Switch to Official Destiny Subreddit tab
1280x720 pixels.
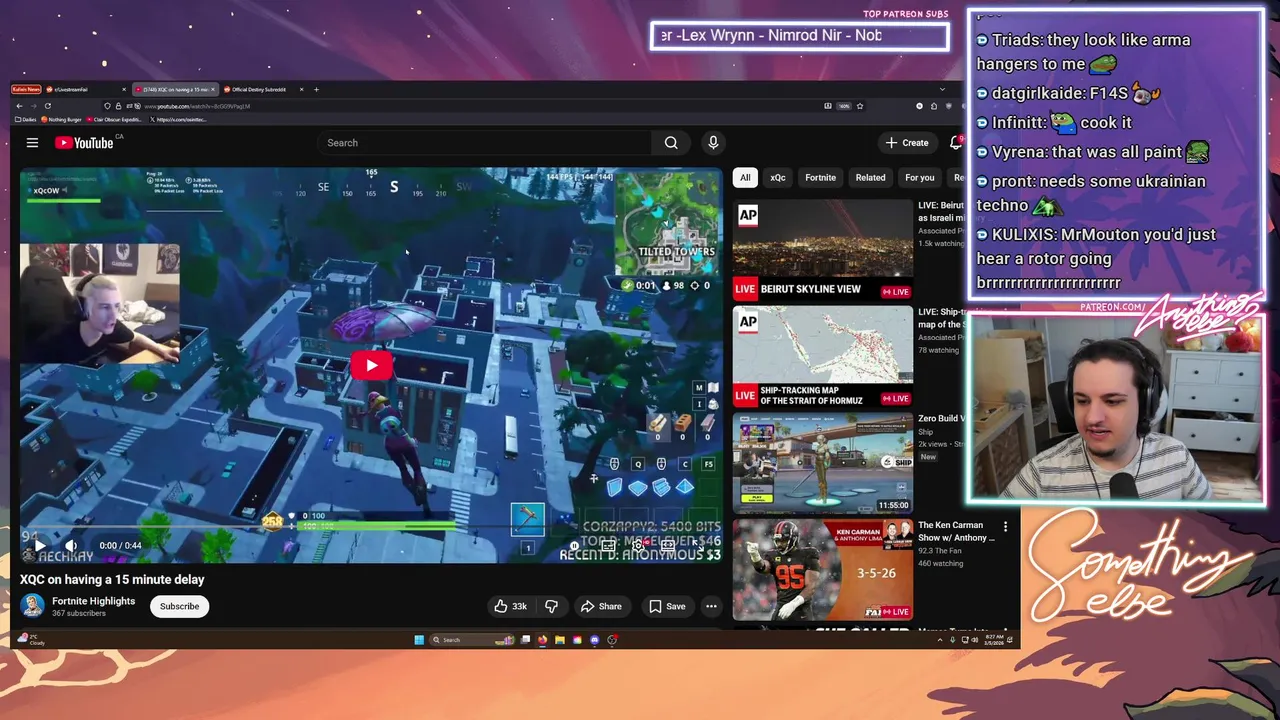260,89
